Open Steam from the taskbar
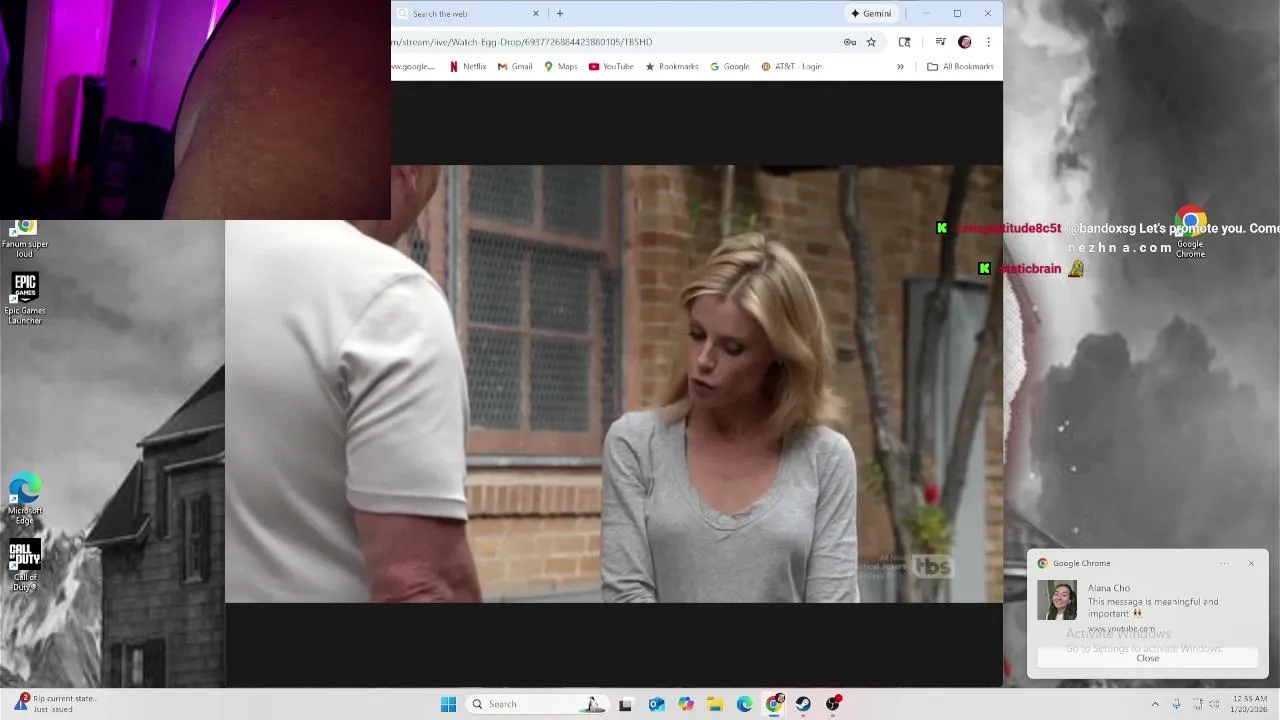The image size is (1280, 720). point(803,704)
